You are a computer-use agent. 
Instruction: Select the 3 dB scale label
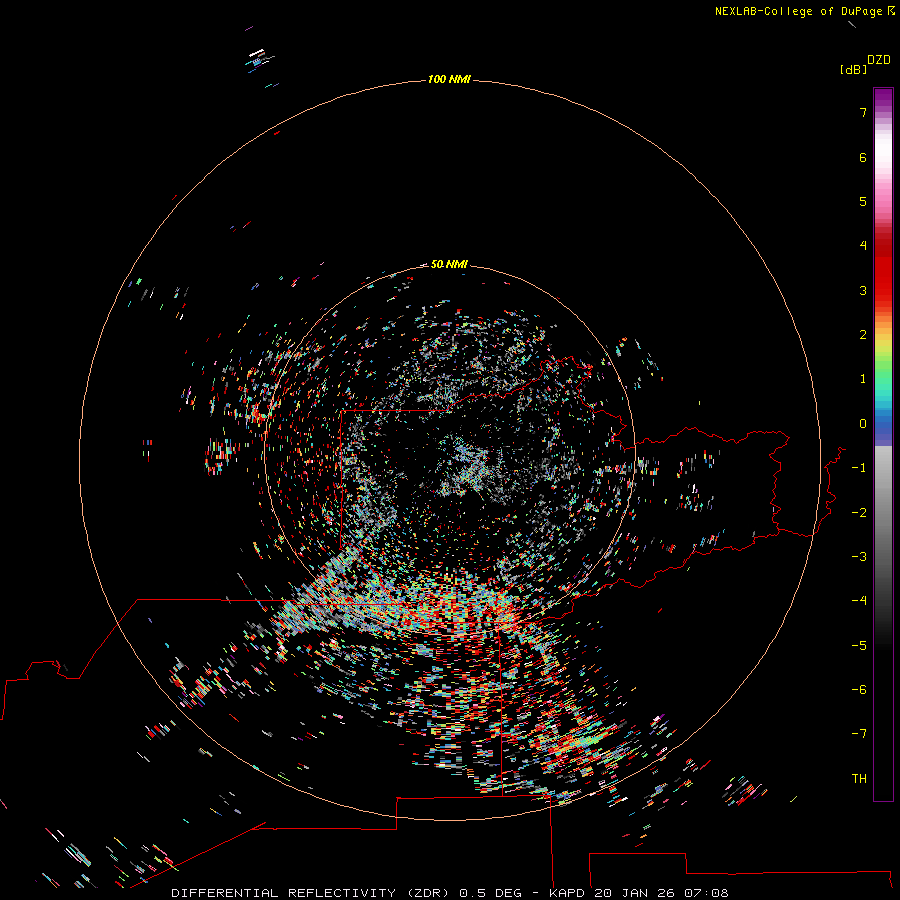(x=863, y=290)
